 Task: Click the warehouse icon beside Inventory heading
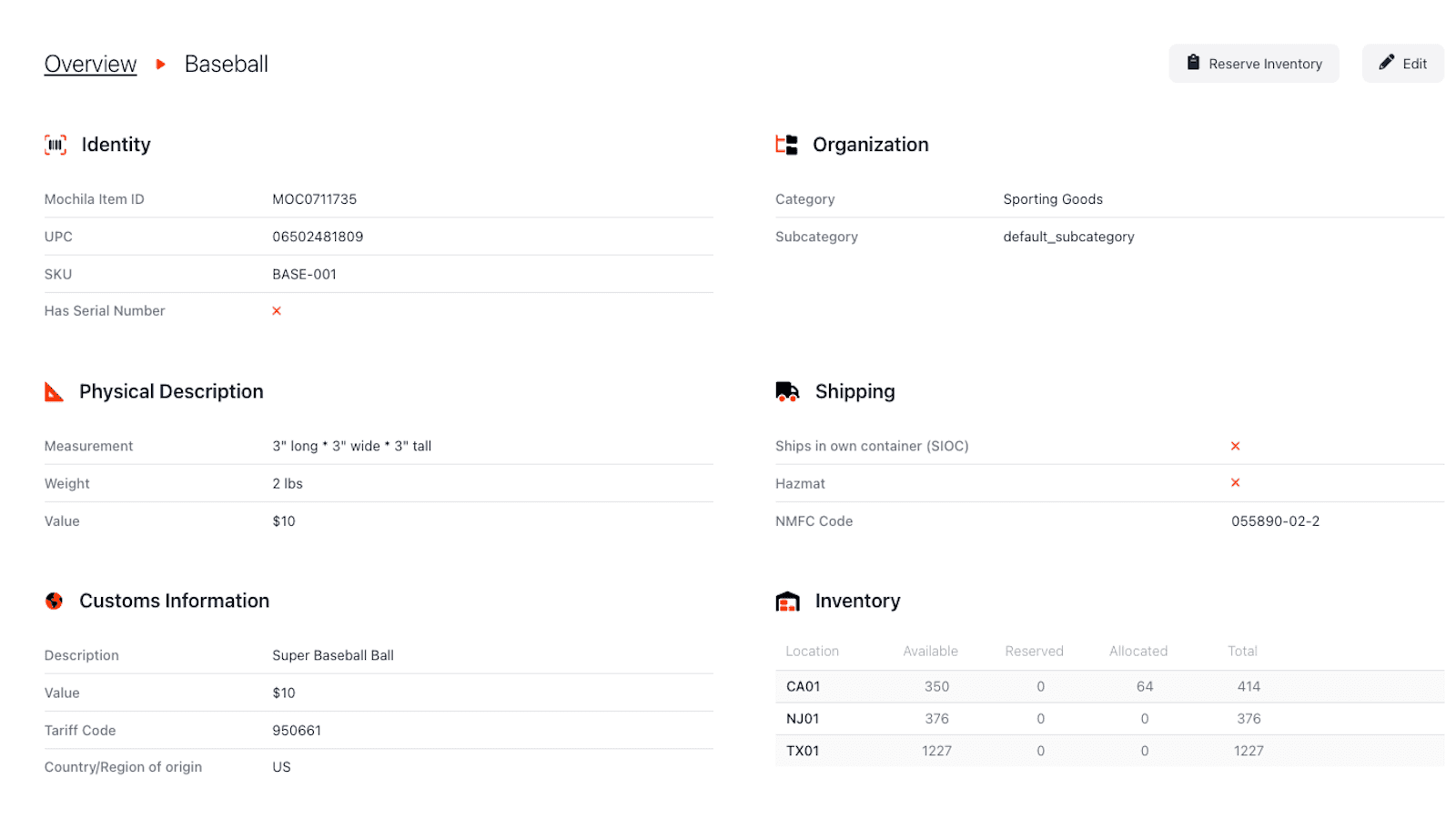788,601
